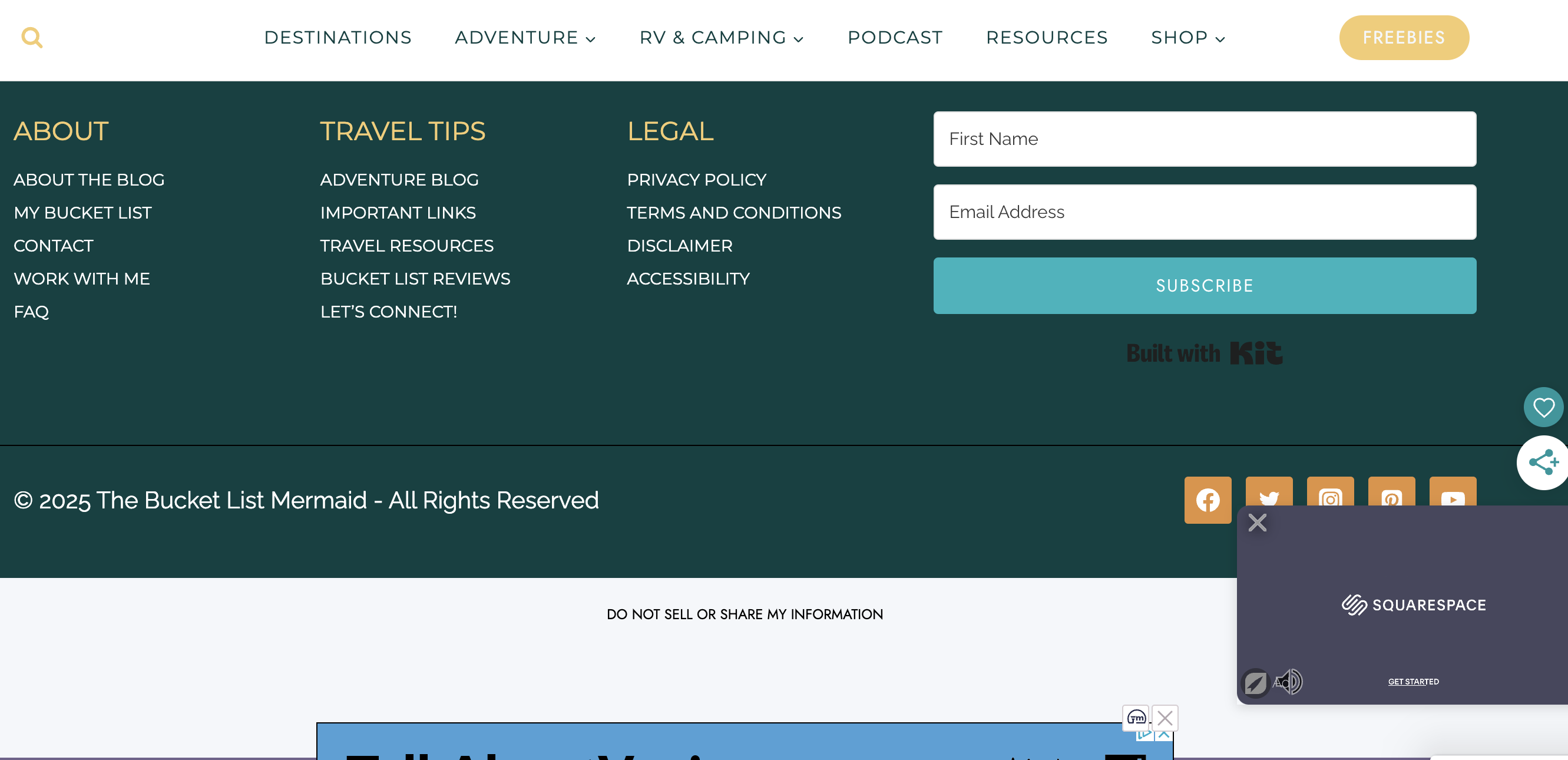Open the Privacy Policy link
Screen dimensions: 1568x760
coord(696,180)
